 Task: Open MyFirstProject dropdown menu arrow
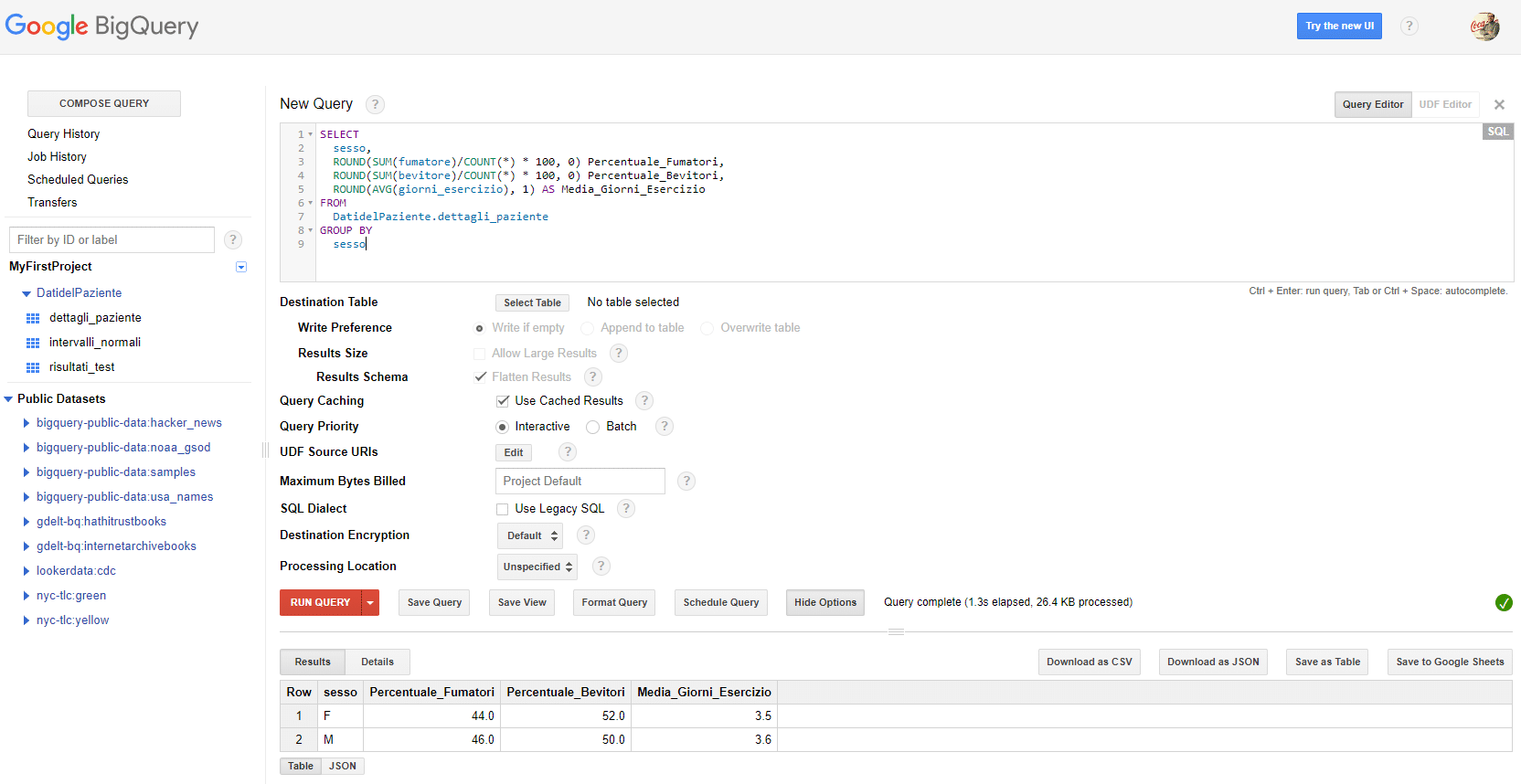(x=241, y=267)
